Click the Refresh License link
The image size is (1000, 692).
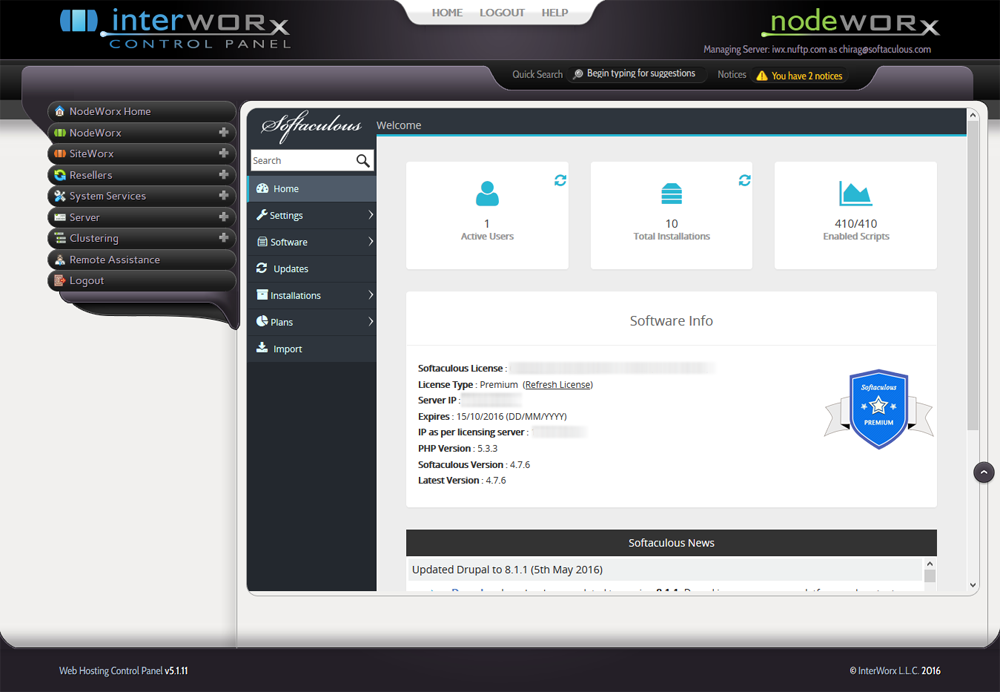pos(557,385)
